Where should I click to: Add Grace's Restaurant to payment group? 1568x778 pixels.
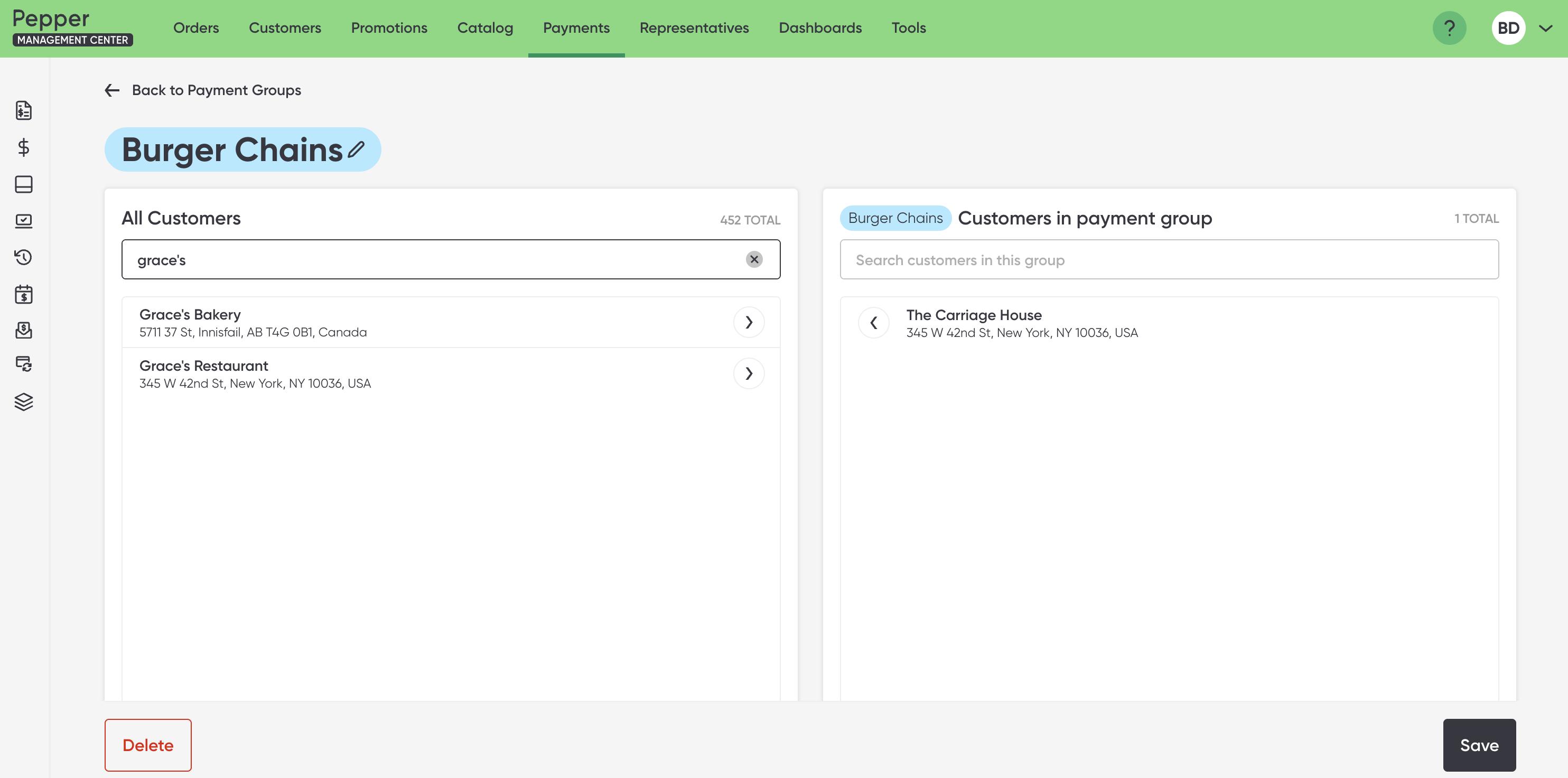pyautogui.click(x=748, y=373)
